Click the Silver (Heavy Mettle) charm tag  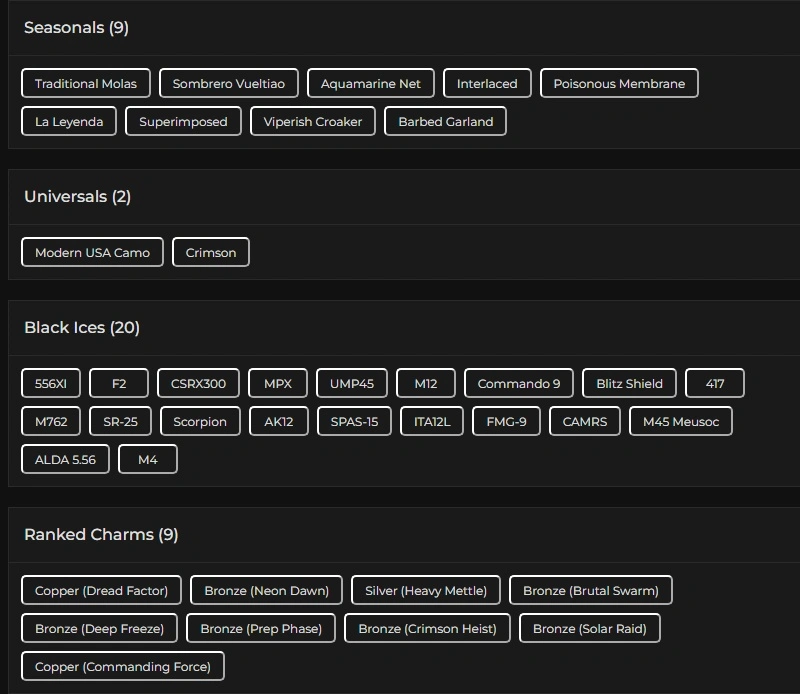point(426,591)
